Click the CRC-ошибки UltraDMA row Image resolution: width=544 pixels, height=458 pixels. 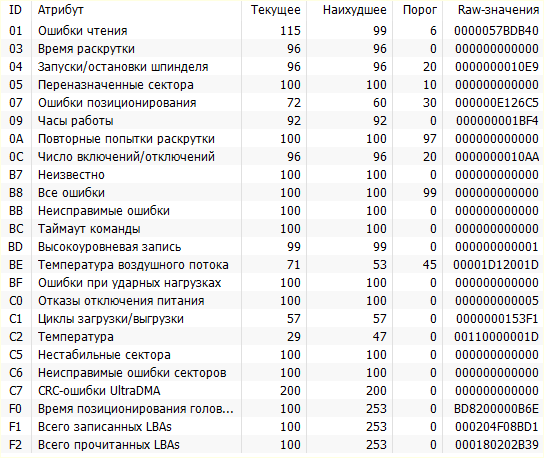coord(272,391)
